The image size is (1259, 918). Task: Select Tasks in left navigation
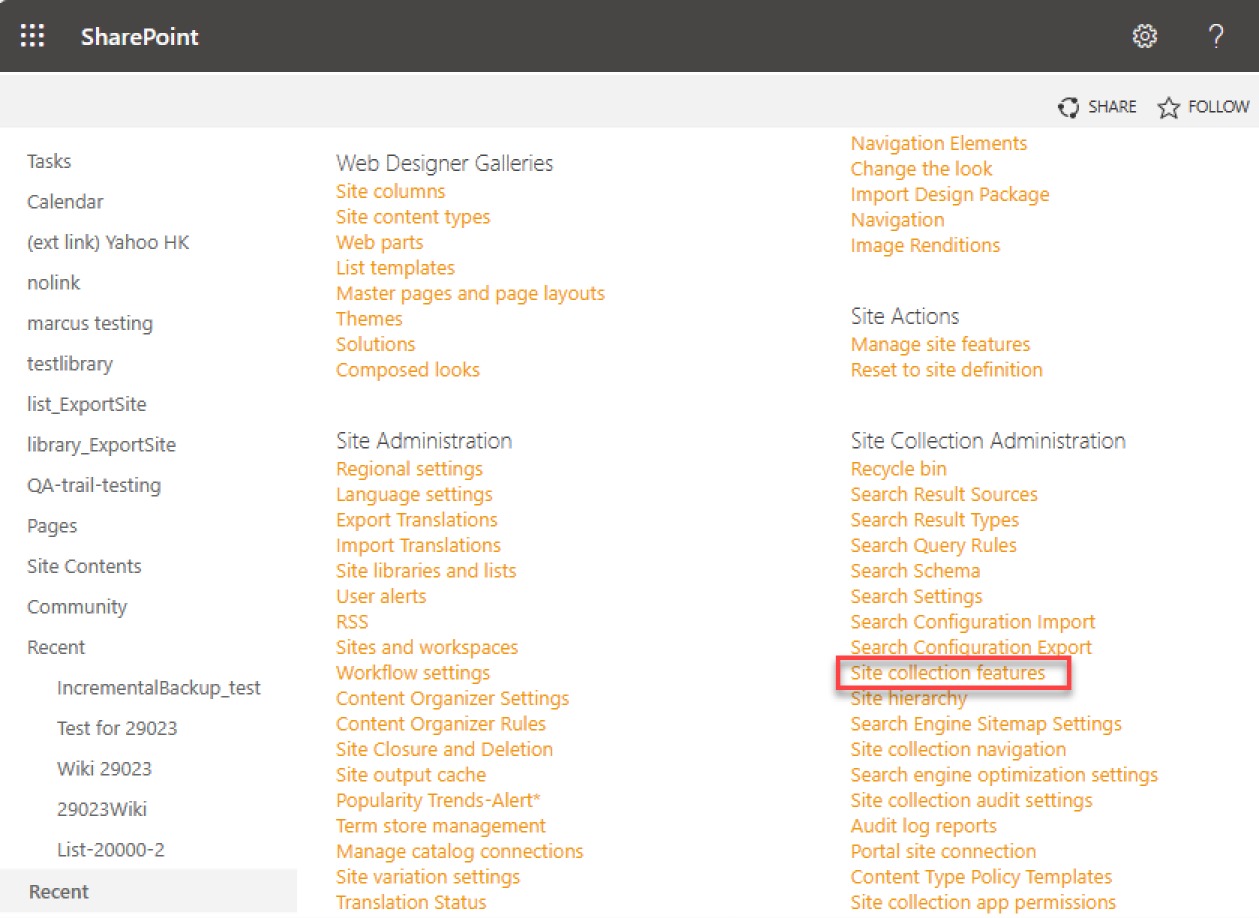(49, 161)
